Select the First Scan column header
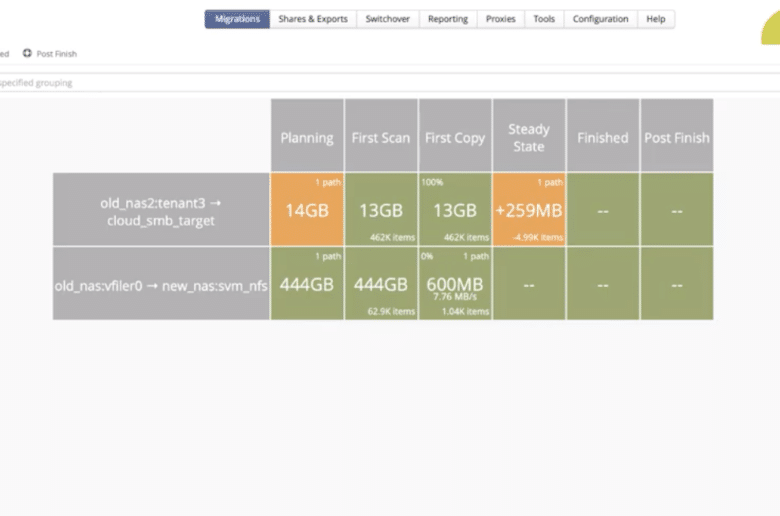 click(381, 135)
